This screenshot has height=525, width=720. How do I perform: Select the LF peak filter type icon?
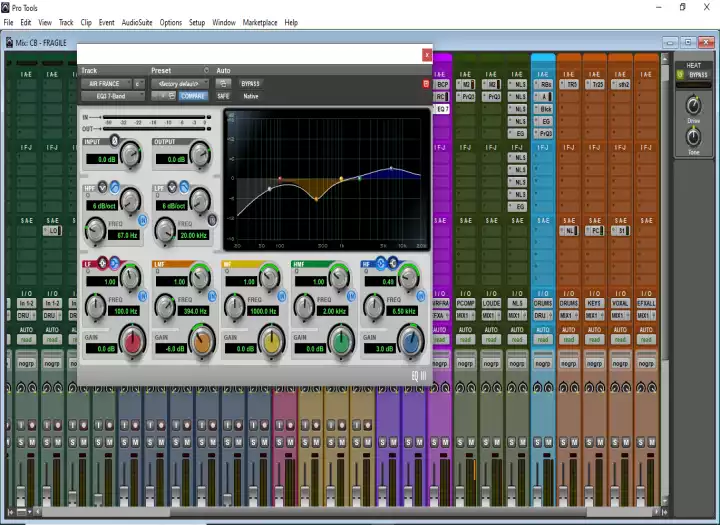click(x=103, y=263)
